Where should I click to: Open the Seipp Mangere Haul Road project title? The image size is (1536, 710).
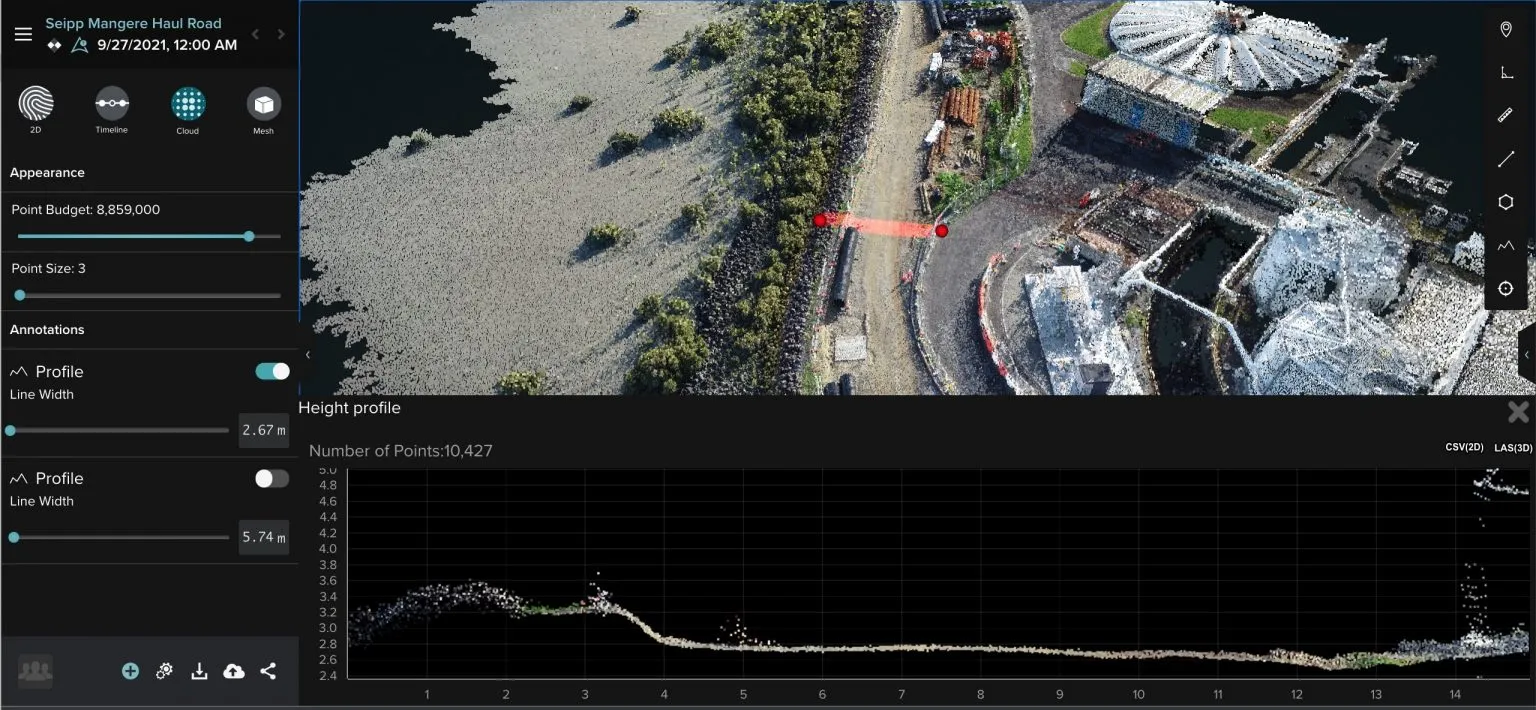click(x=134, y=23)
